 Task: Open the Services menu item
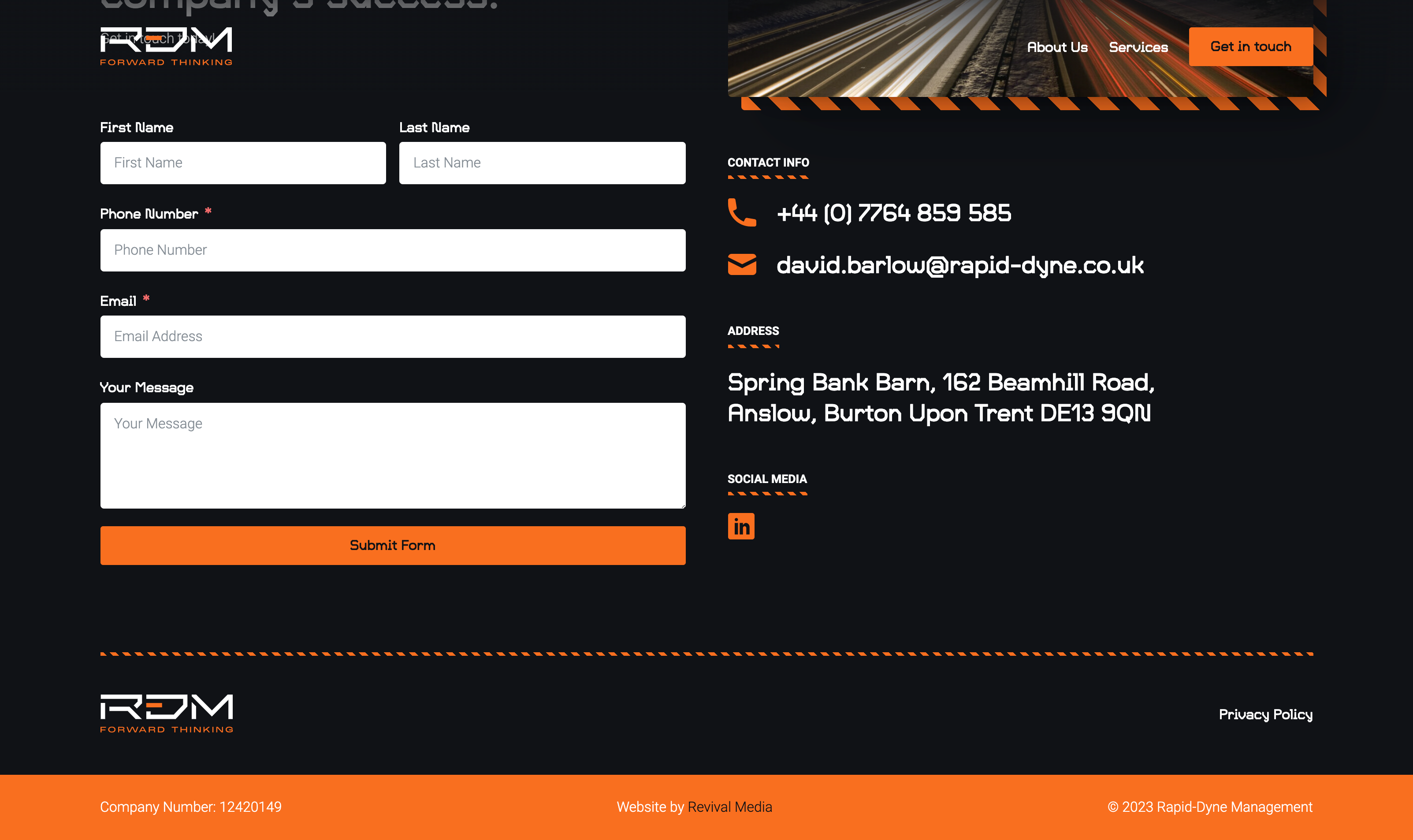1138,47
